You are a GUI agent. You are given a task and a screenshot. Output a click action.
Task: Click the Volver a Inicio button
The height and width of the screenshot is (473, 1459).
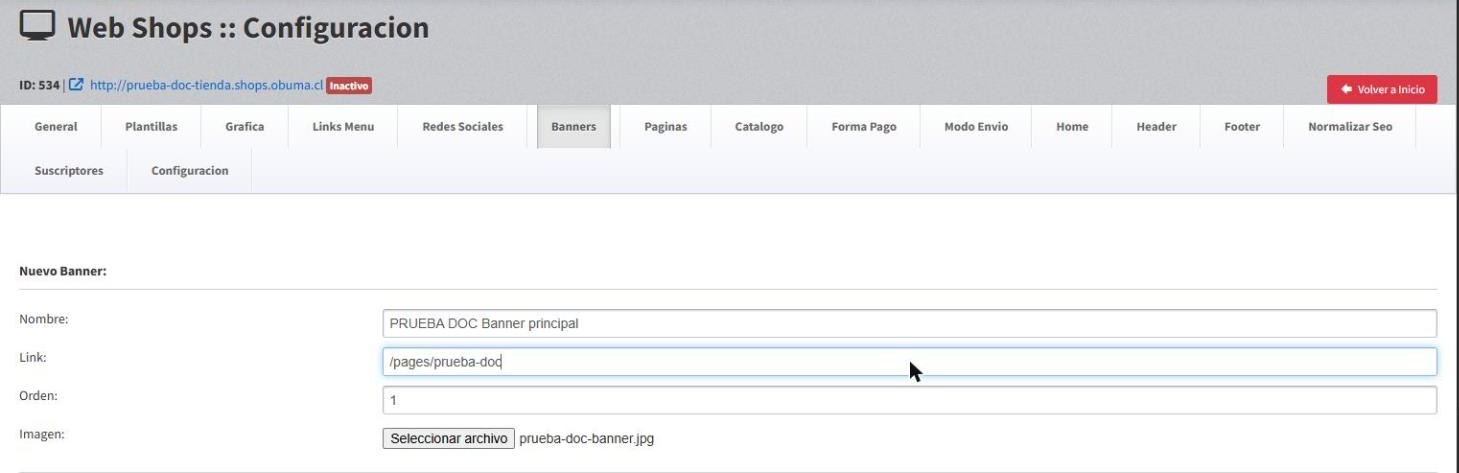(1382, 89)
